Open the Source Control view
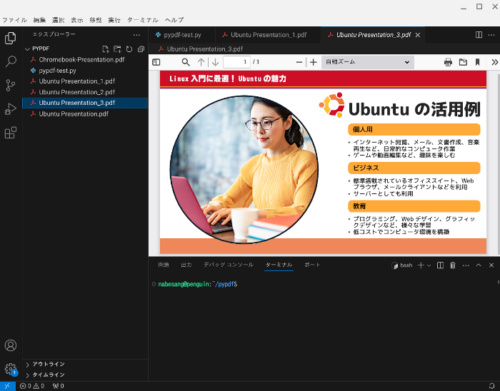The width and height of the screenshot is (500, 391). (11, 85)
